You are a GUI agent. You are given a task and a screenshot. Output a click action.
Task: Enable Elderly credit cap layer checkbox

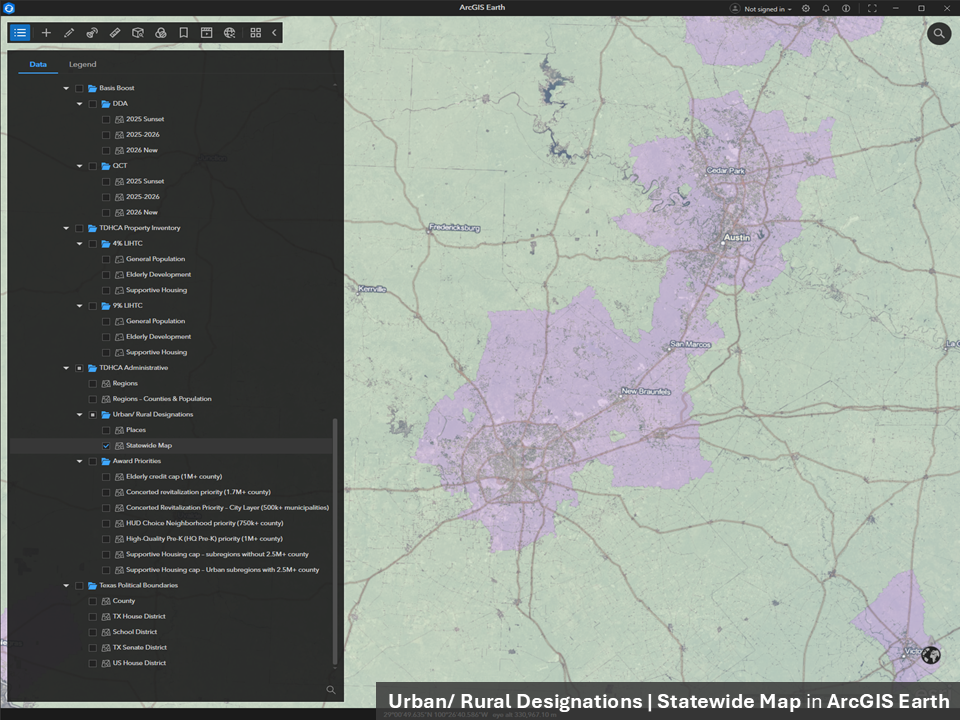106,477
